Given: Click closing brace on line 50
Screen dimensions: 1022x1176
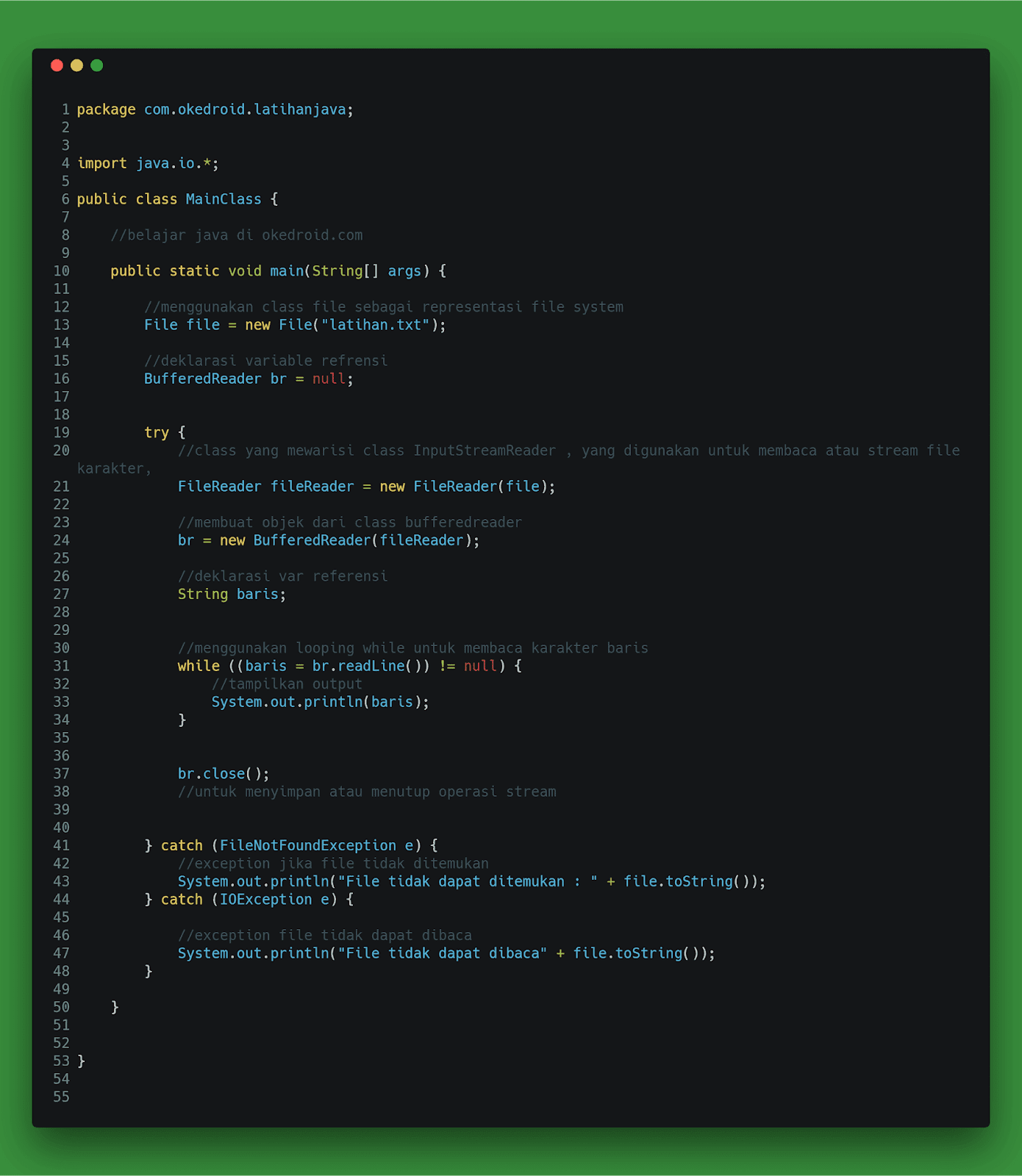Looking at the screenshot, I should click(115, 1008).
